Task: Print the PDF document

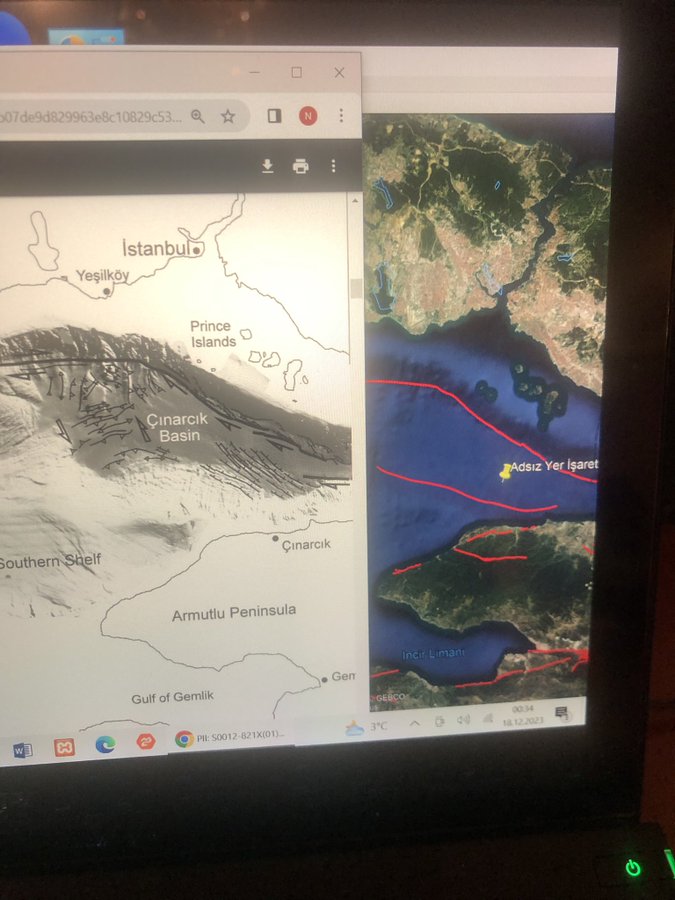Action: point(300,166)
